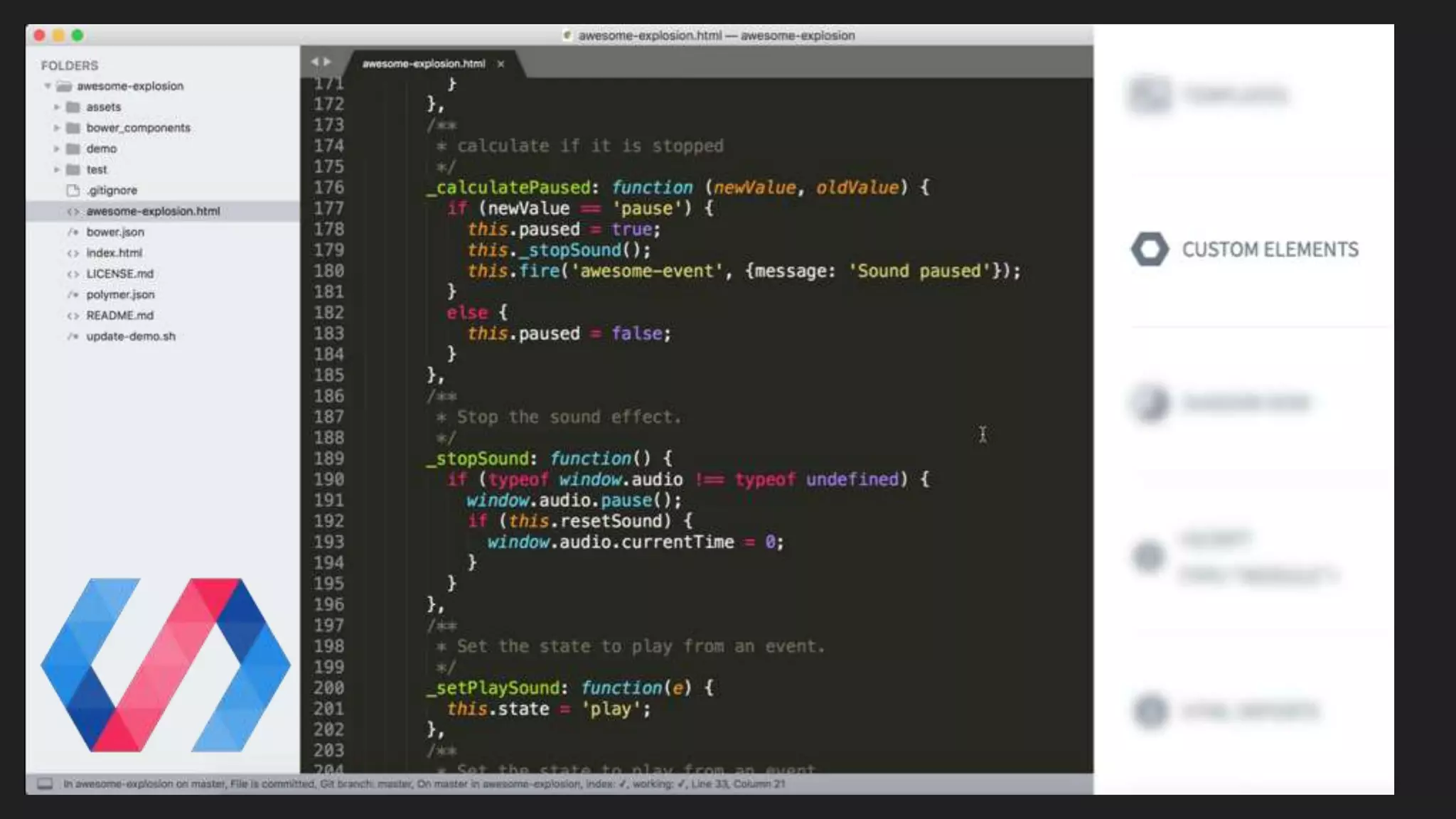Expand the test folder

56,169
